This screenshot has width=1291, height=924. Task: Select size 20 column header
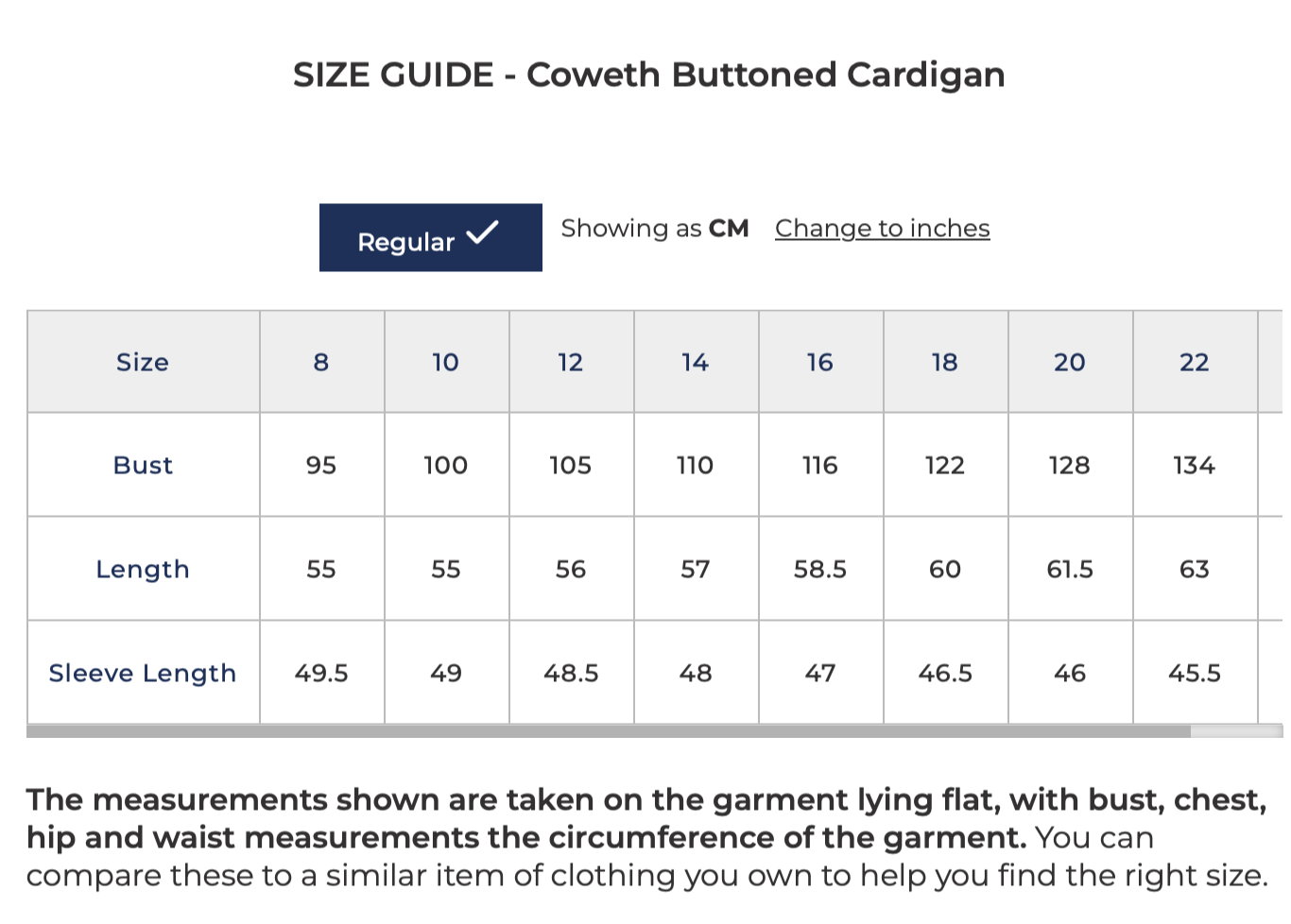pos(1070,362)
